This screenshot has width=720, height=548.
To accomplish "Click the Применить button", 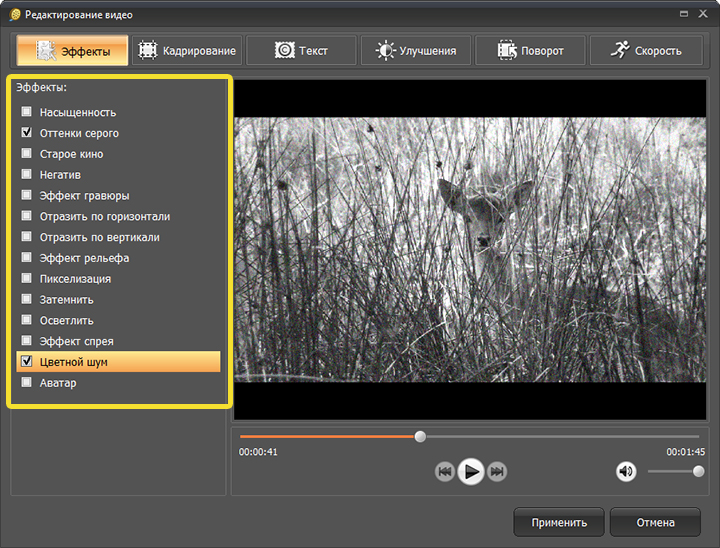I will tap(558, 522).
